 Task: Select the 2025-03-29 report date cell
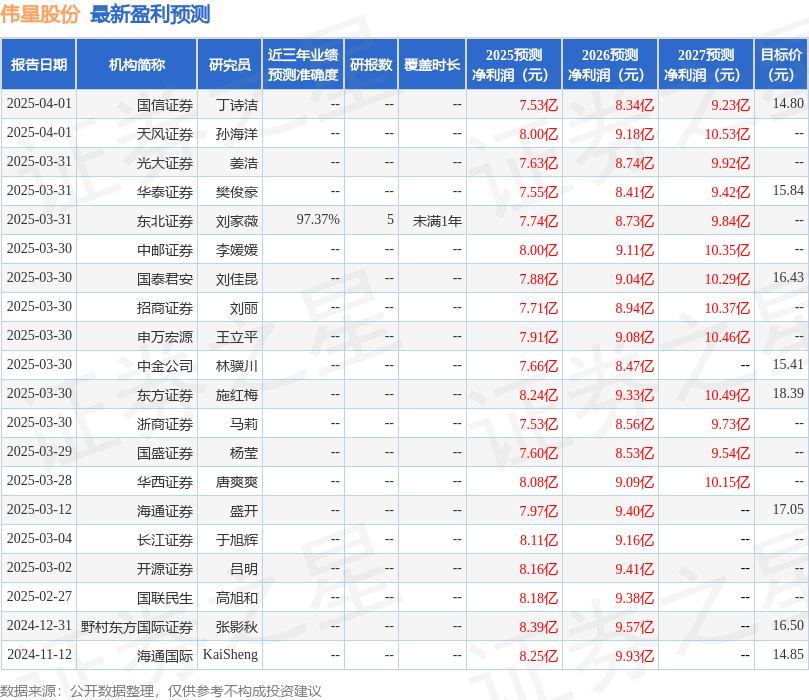(x=39, y=451)
